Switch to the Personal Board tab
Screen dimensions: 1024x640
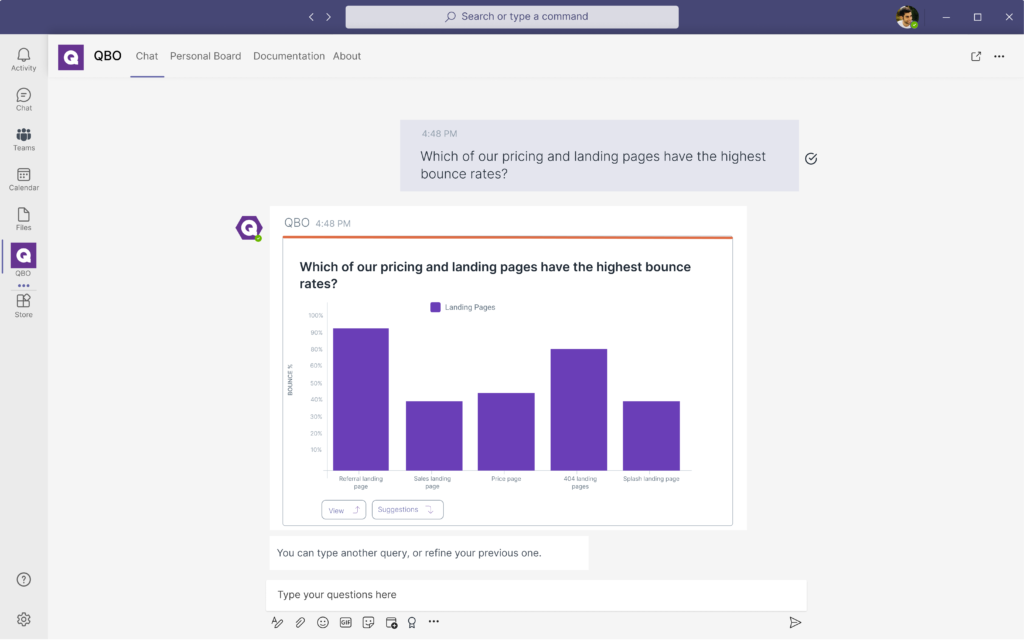(x=205, y=56)
